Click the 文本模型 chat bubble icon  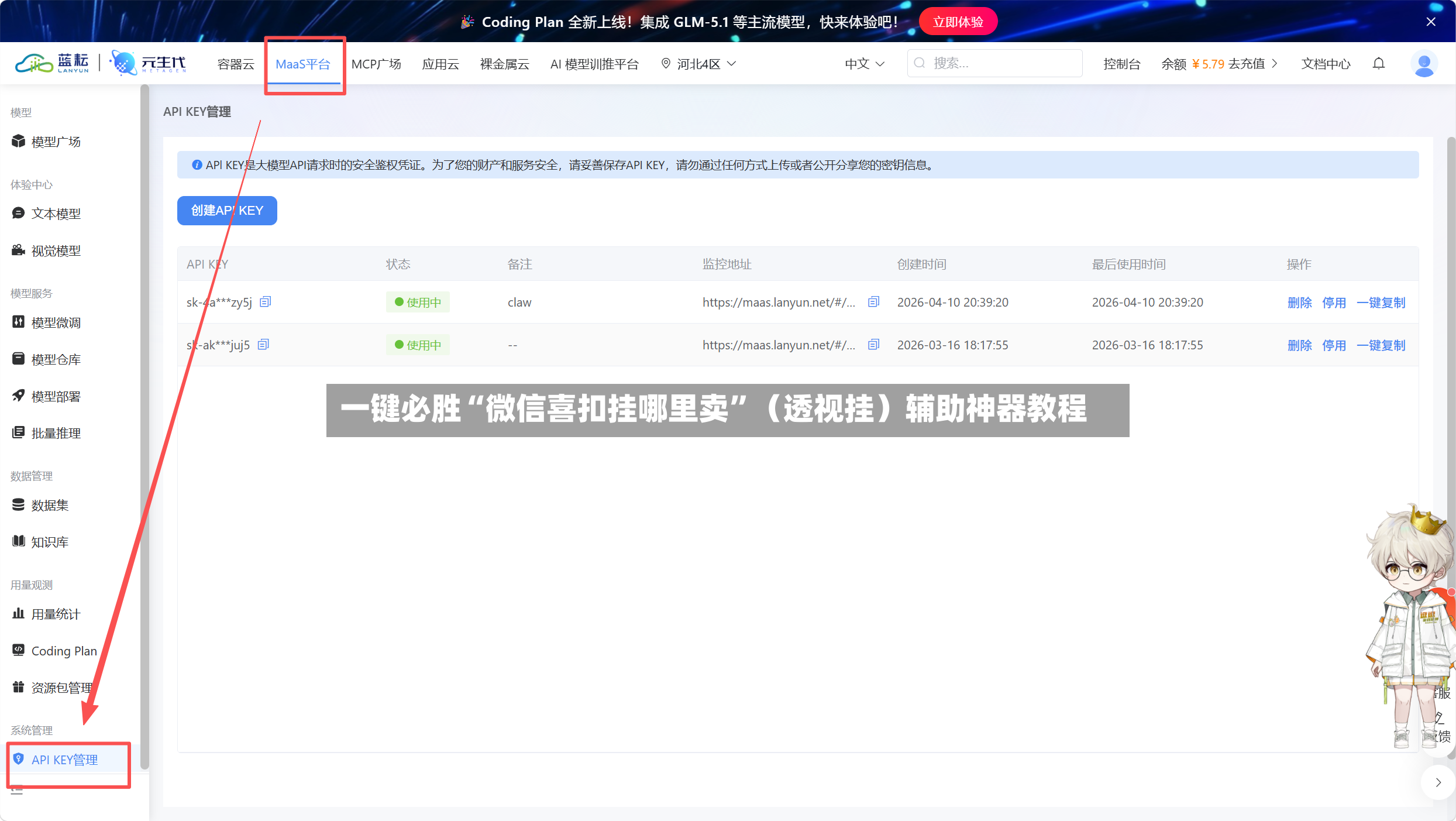[19, 213]
